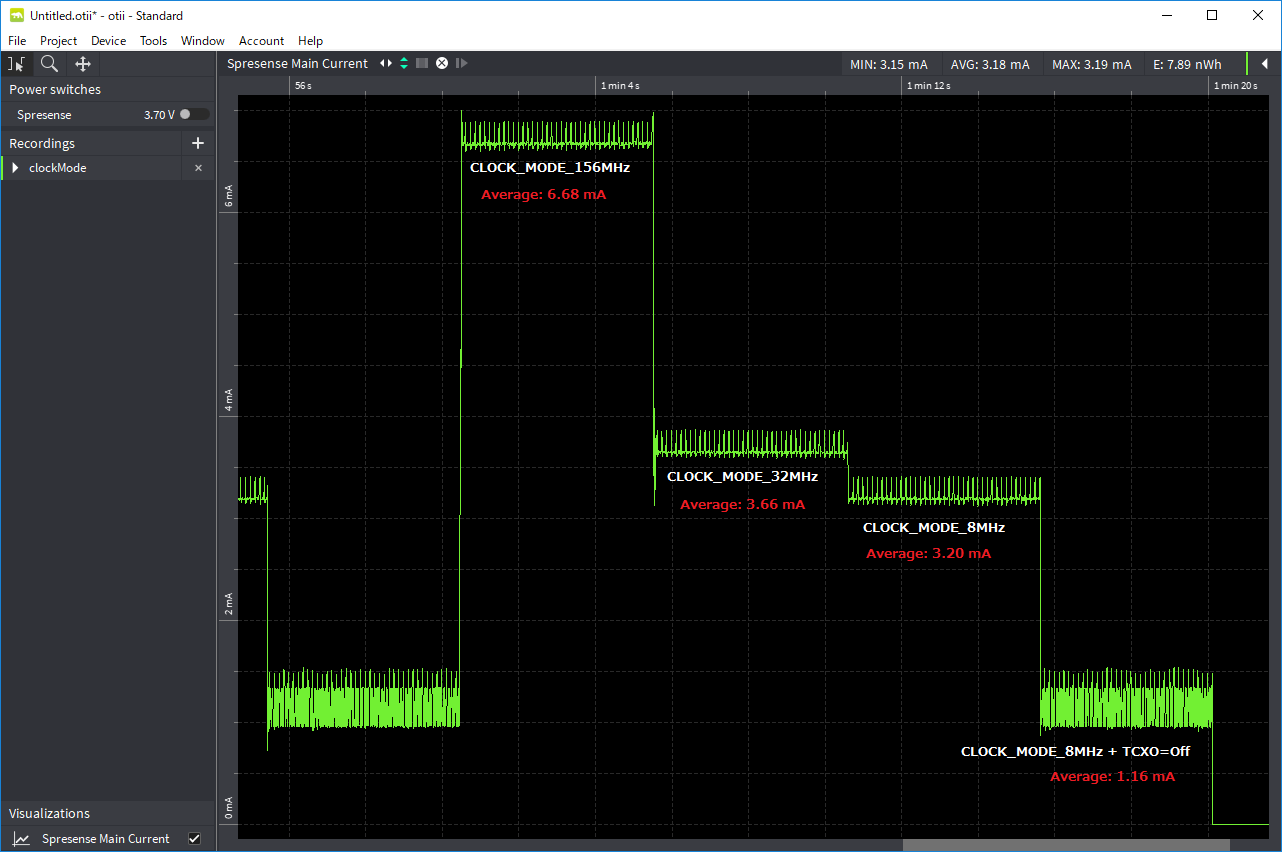Collapse side panel with left triangle arrow
The height and width of the screenshot is (852, 1282).
[x=1264, y=64]
